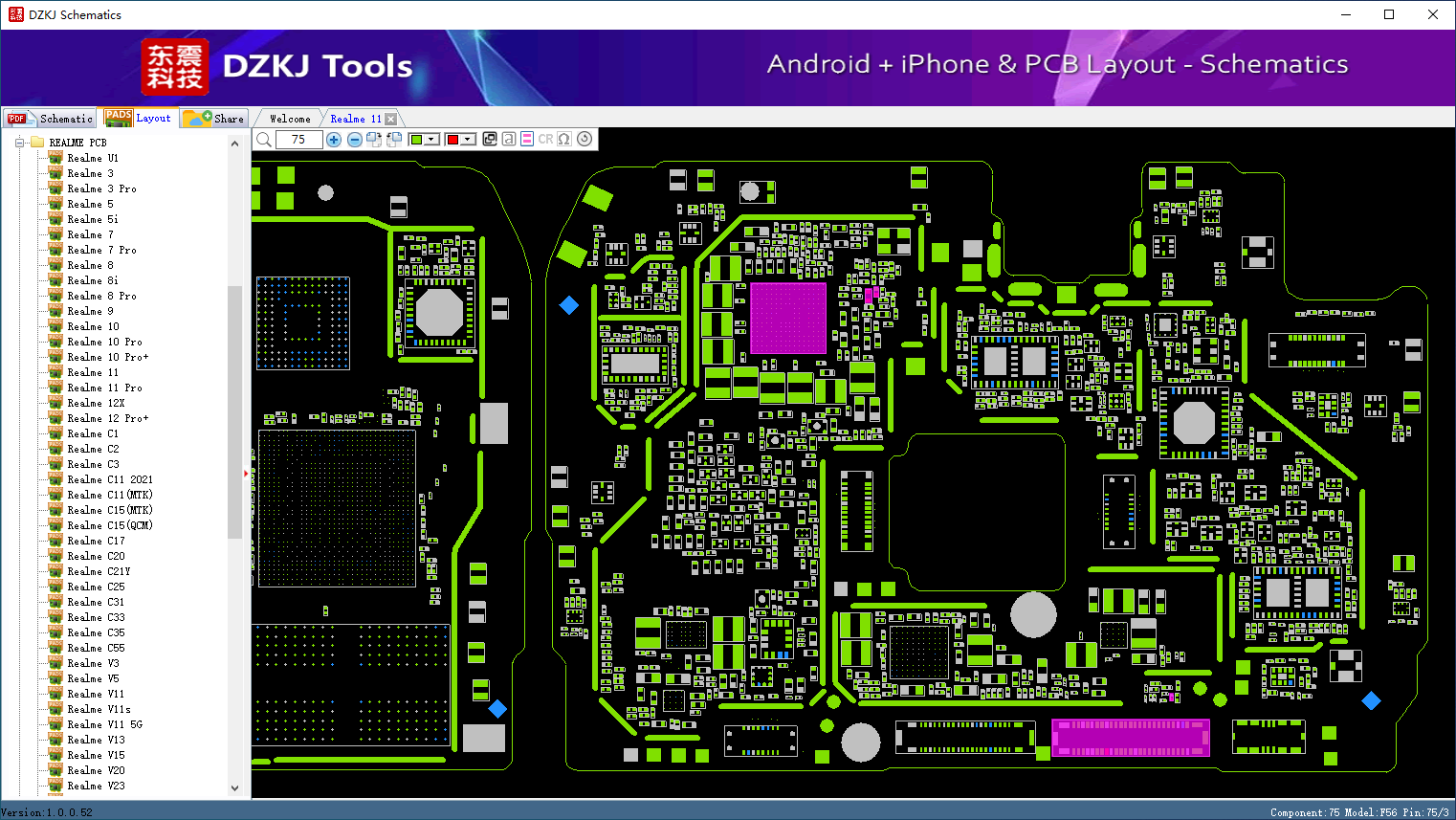This screenshot has width=1456, height=820.
Task: Select Realme 7 Pro tree entry
Action: [x=101, y=250]
